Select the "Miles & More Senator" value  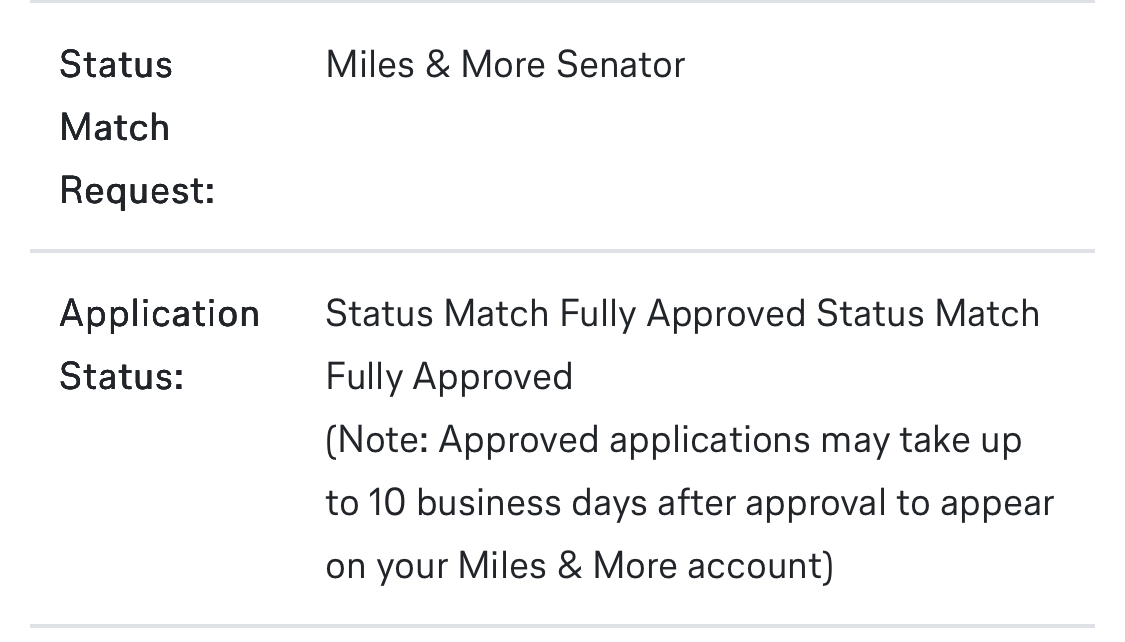pos(505,65)
